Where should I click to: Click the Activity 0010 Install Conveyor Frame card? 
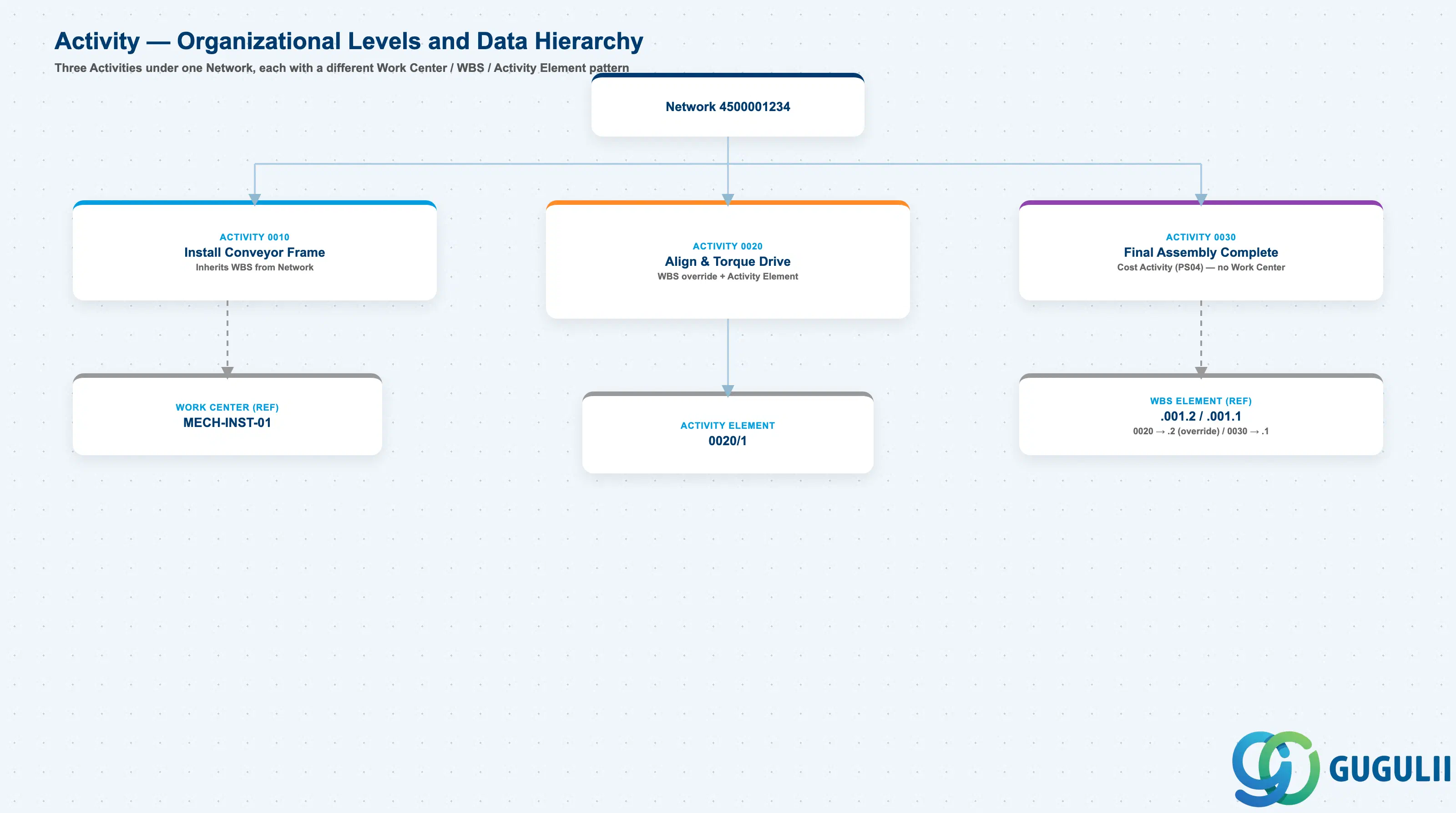point(254,250)
